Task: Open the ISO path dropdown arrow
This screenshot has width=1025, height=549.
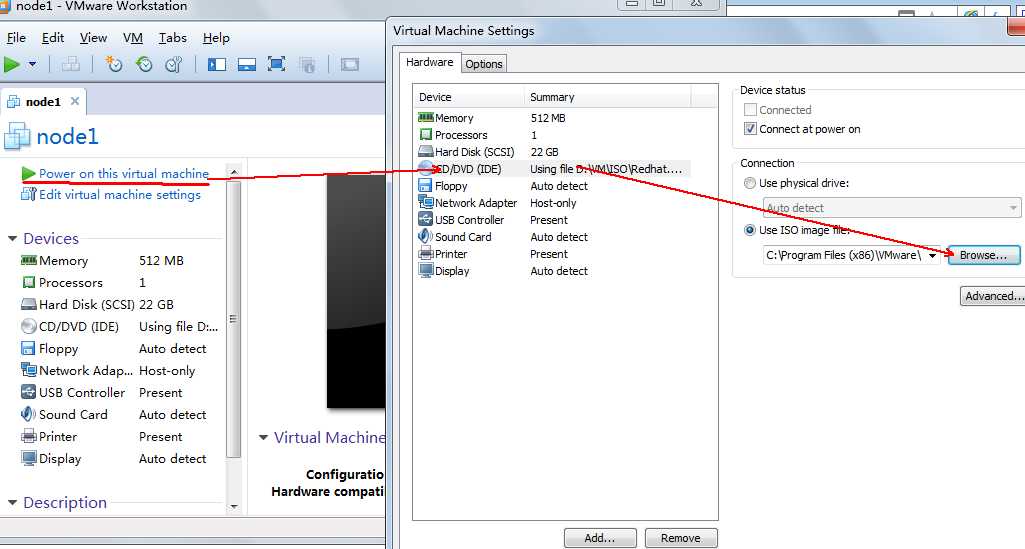Action: click(x=932, y=255)
